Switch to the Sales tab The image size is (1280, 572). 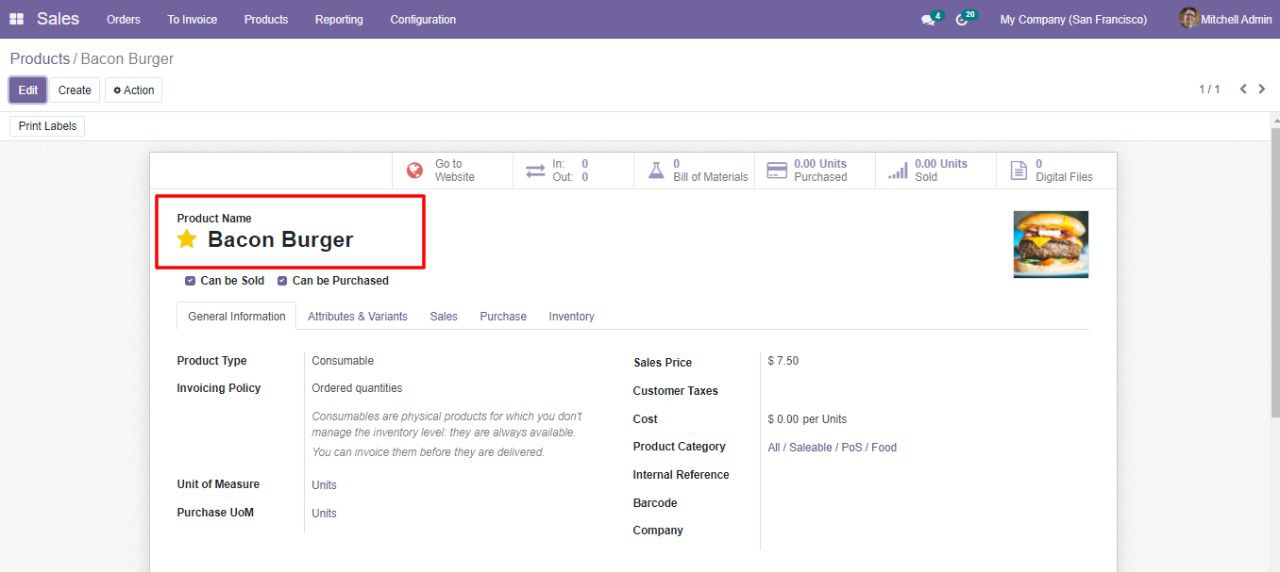point(444,316)
